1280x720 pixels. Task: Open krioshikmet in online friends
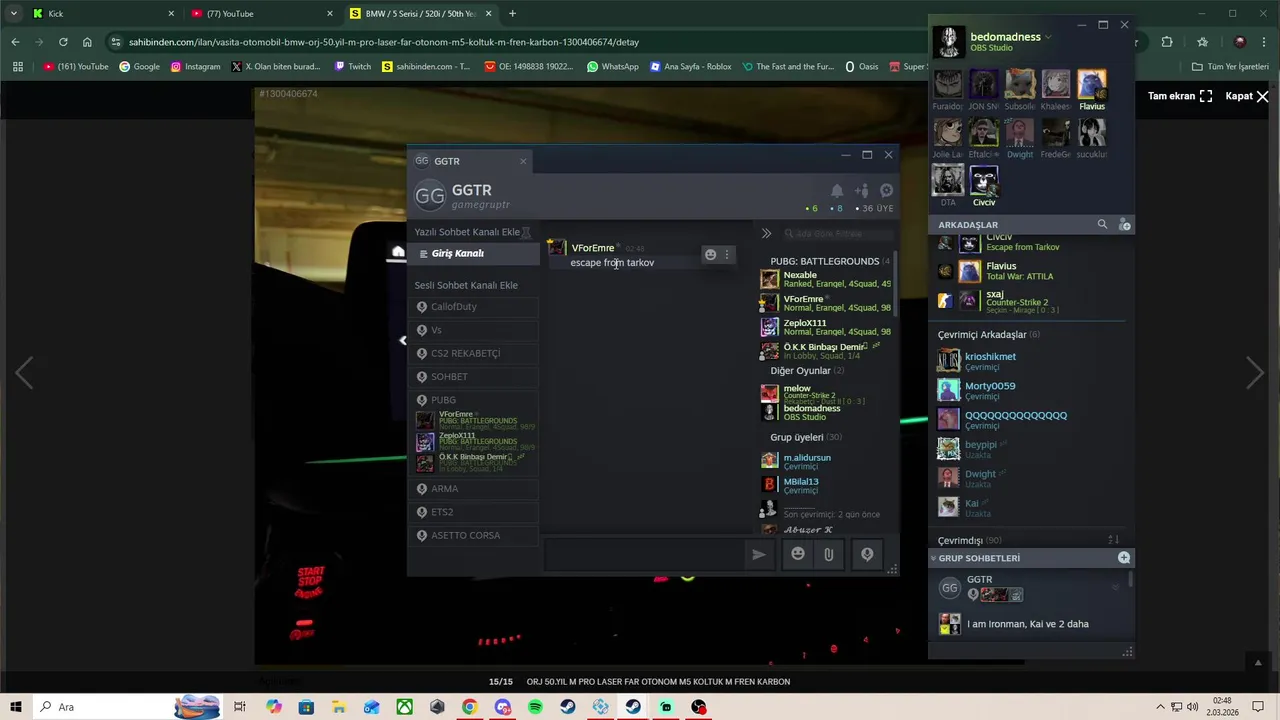[x=1030, y=361]
